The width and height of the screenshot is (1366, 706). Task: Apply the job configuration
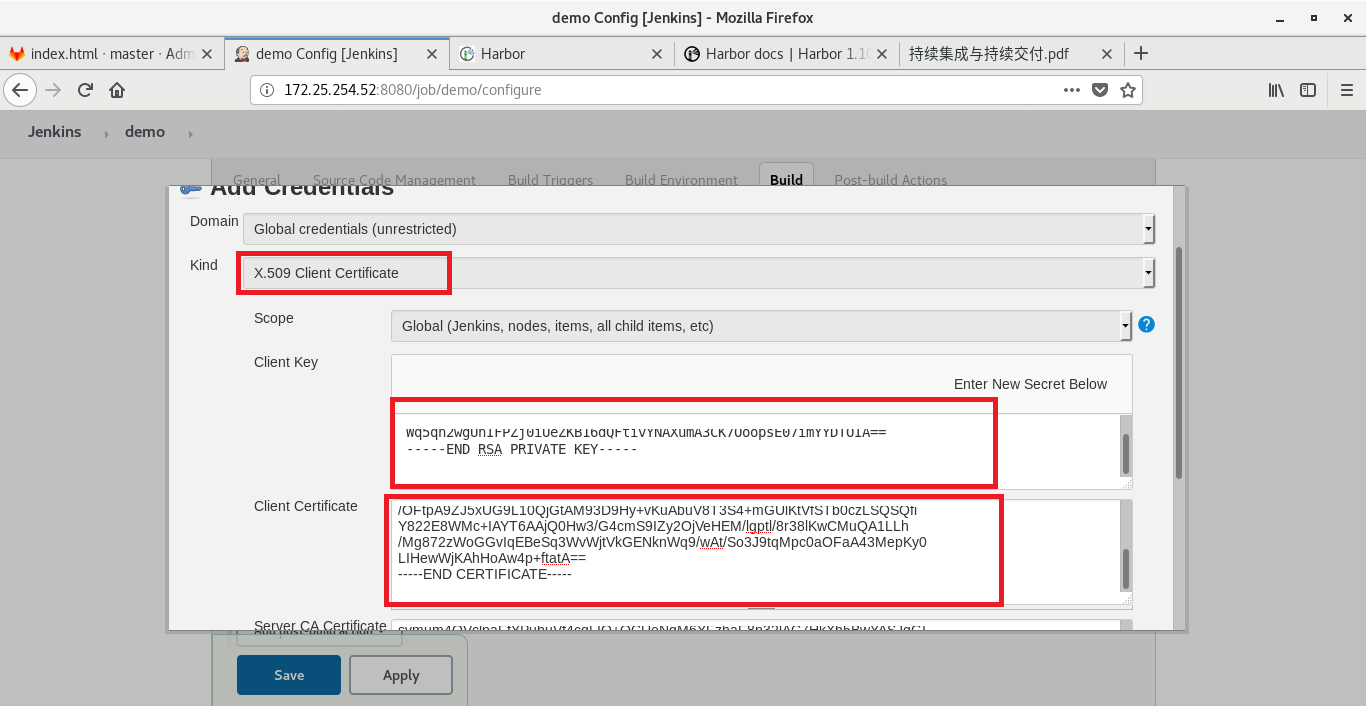click(401, 675)
